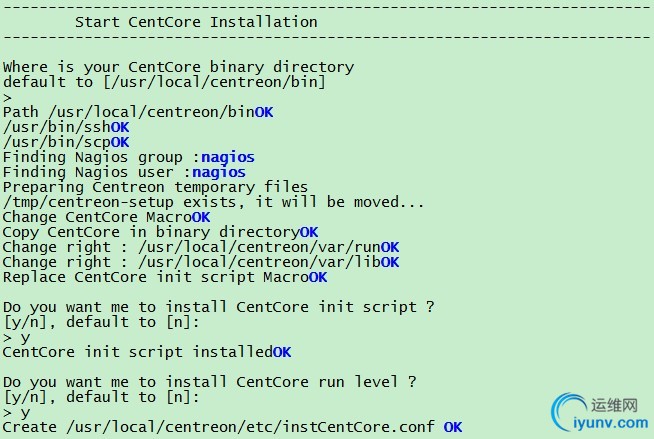Click OK after 'Copy CentCore in binary directory'

[x=309, y=232]
